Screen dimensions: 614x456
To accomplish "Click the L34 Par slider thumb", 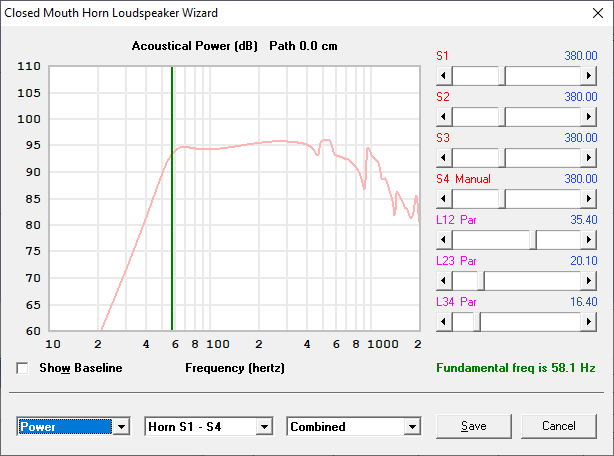I will point(477,322).
